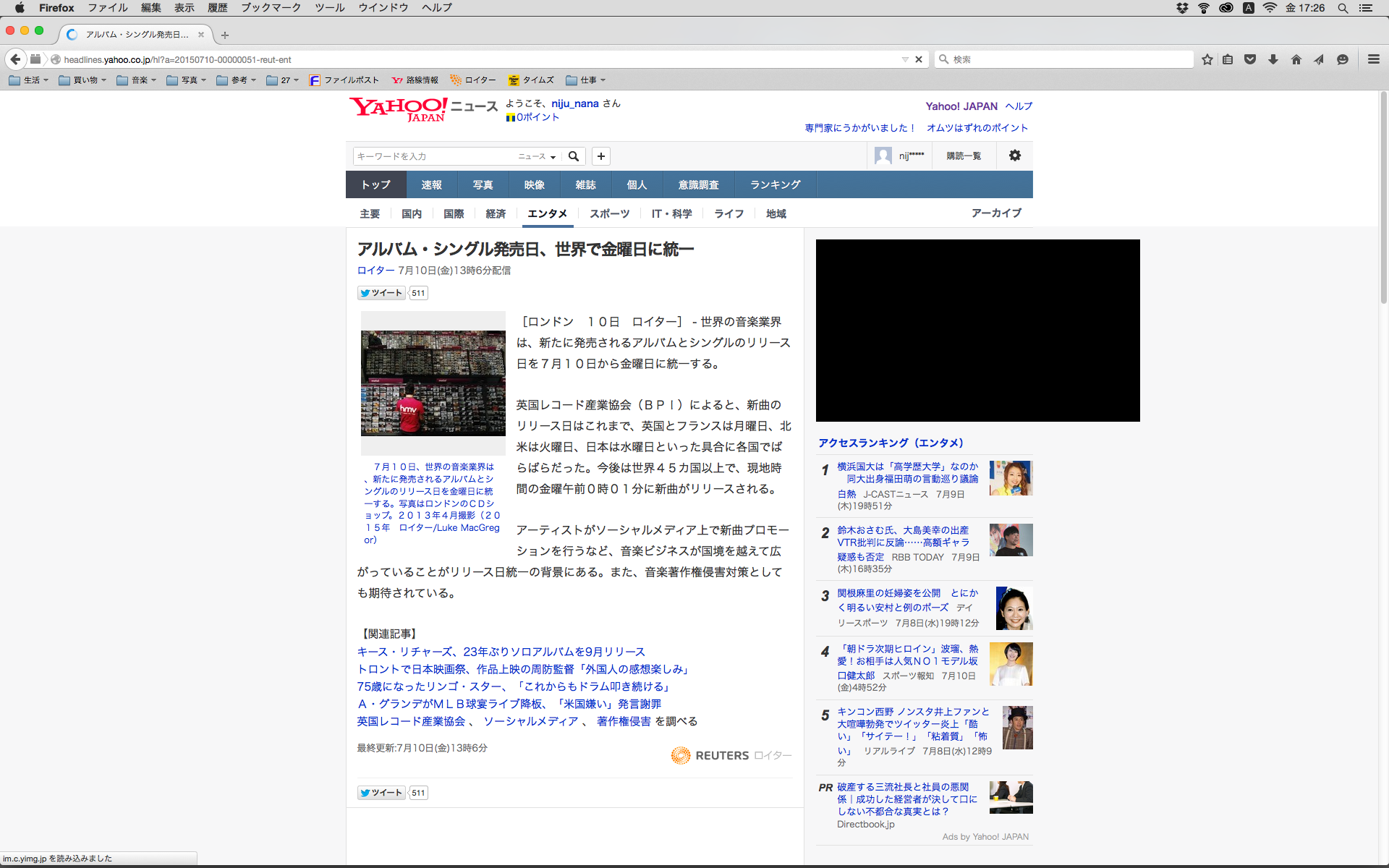Viewport: 1389px width, 868px height.
Task: Click the Firefox back arrow button
Action: (15, 59)
